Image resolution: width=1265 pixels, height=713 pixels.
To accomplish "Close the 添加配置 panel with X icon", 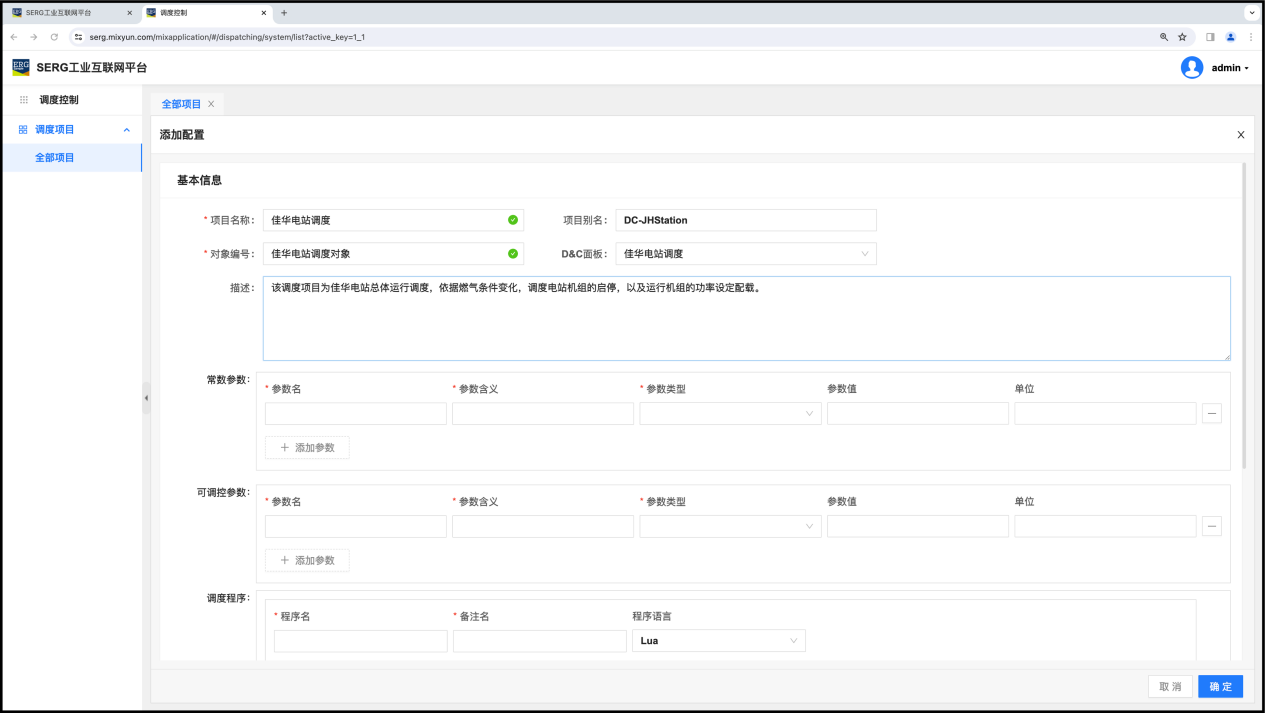I will coord(1240,135).
